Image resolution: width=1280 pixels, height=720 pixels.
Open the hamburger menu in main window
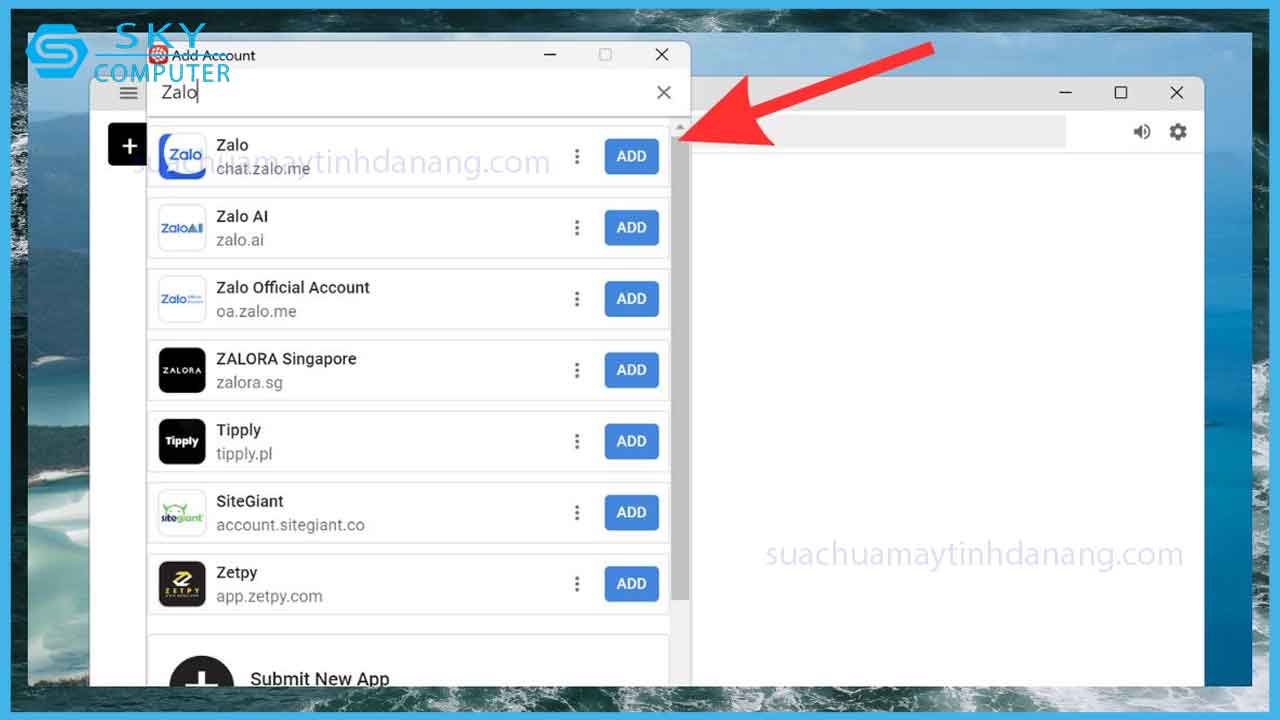[128, 93]
